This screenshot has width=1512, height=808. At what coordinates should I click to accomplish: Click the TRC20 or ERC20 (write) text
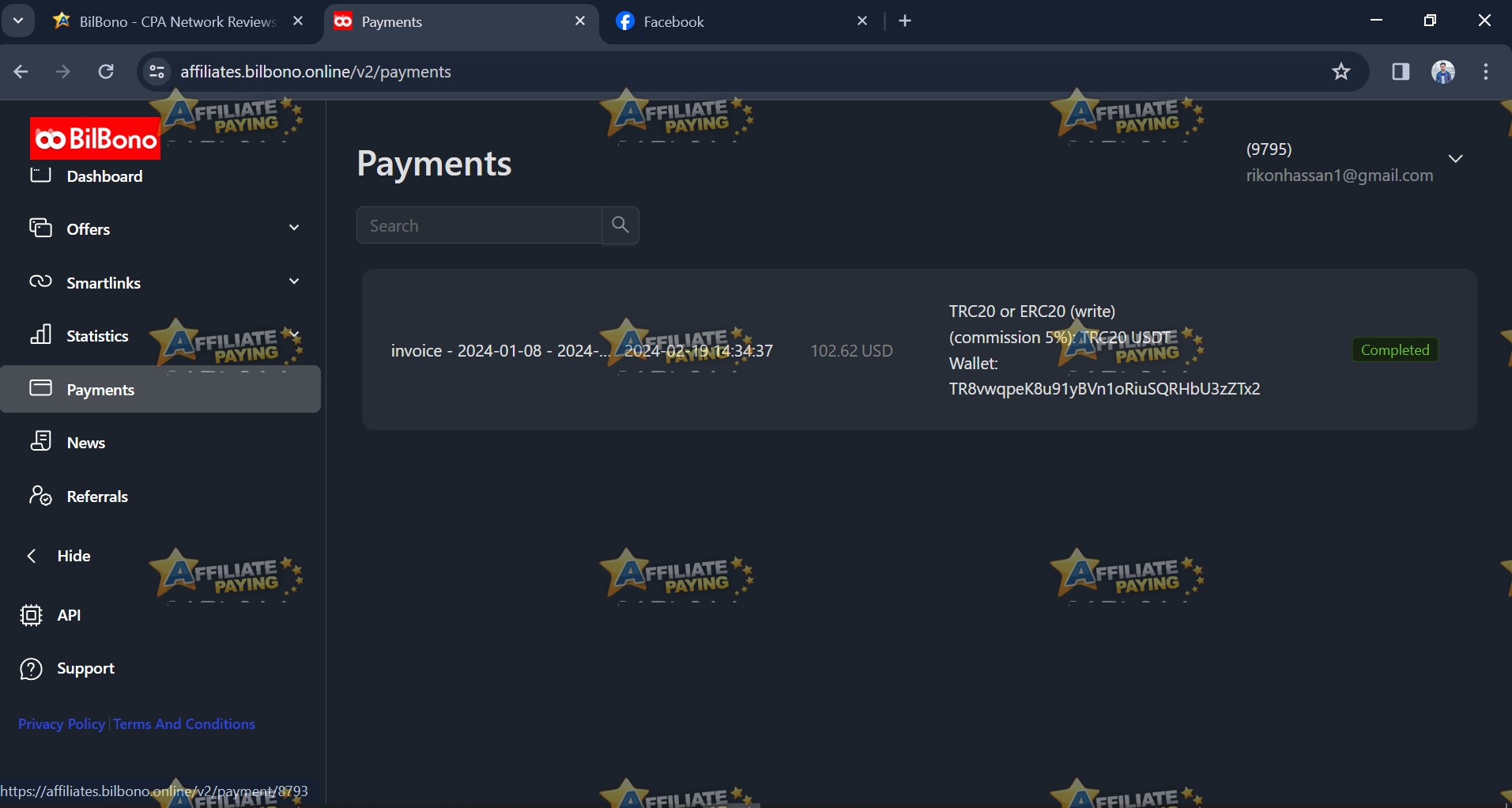1032,311
